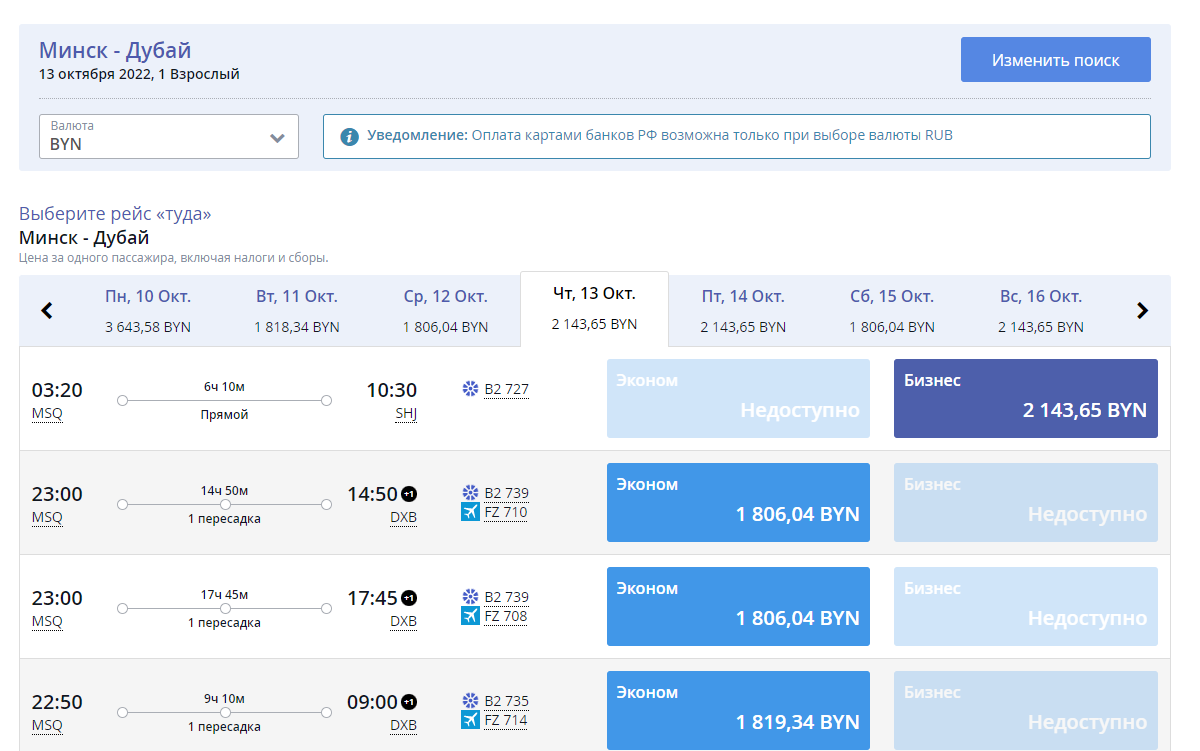Click Belavia logo next to B2 727

(470, 389)
